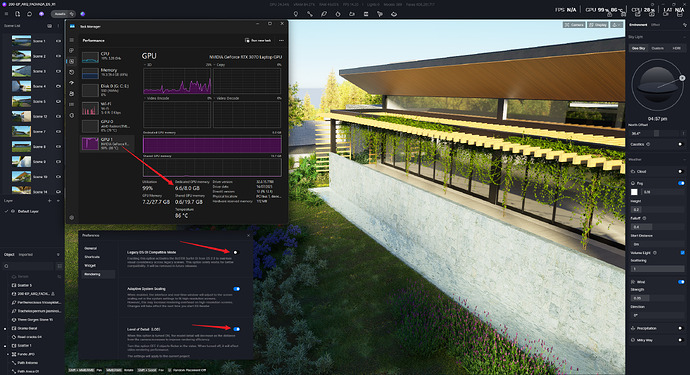Screen dimensions: 690x375
Task: Add a new layer with plus icon
Action: (x=49, y=201)
